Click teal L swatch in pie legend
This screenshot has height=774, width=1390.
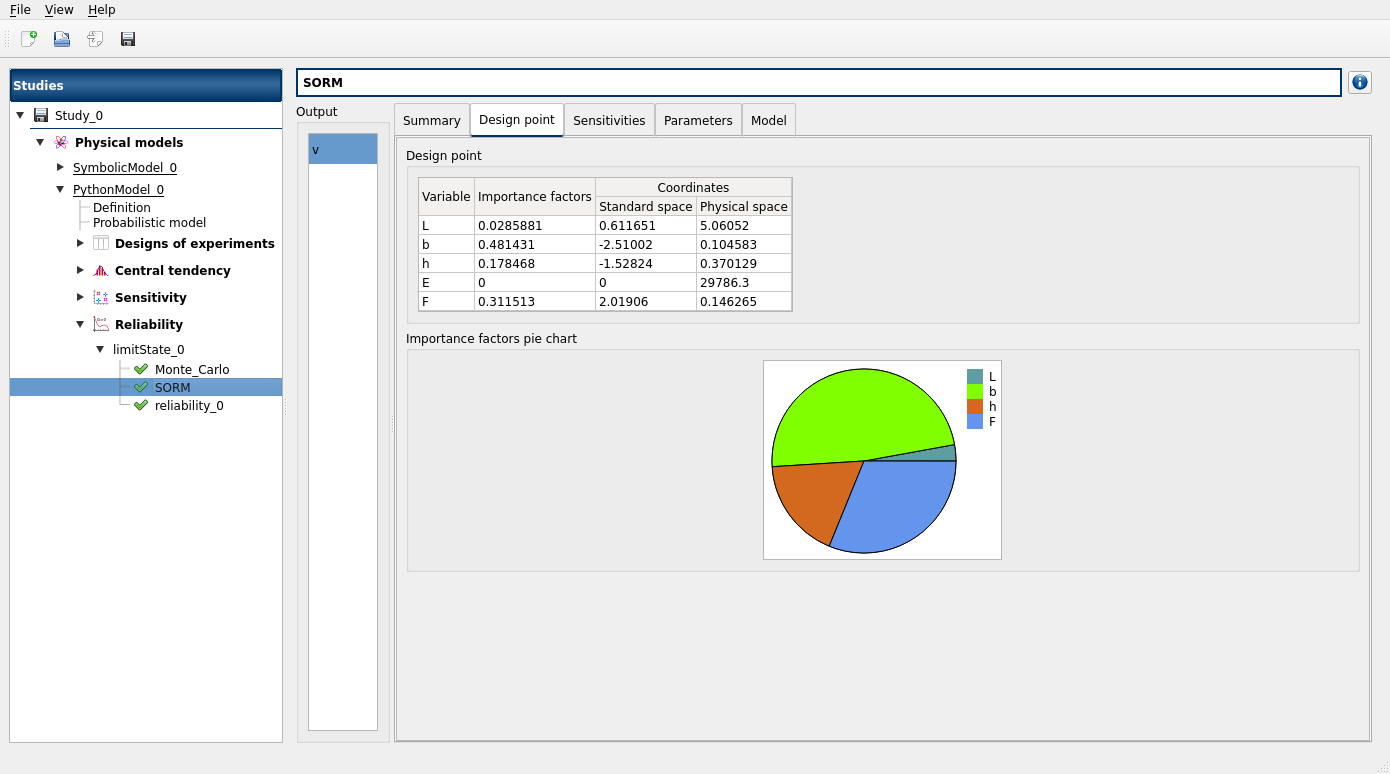pyautogui.click(x=975, y=377)
